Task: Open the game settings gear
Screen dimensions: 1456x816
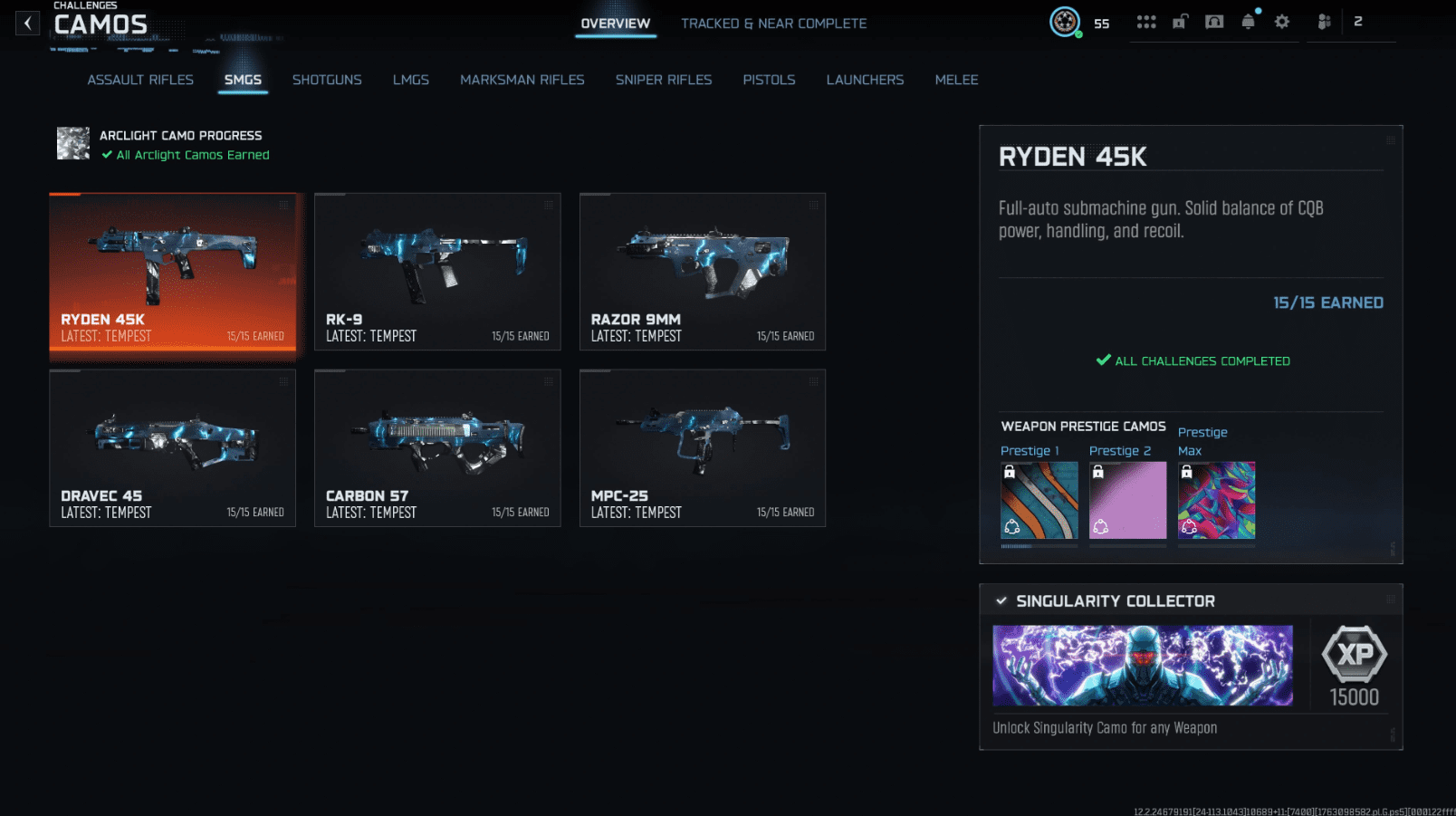Action: click(1282, 21)
